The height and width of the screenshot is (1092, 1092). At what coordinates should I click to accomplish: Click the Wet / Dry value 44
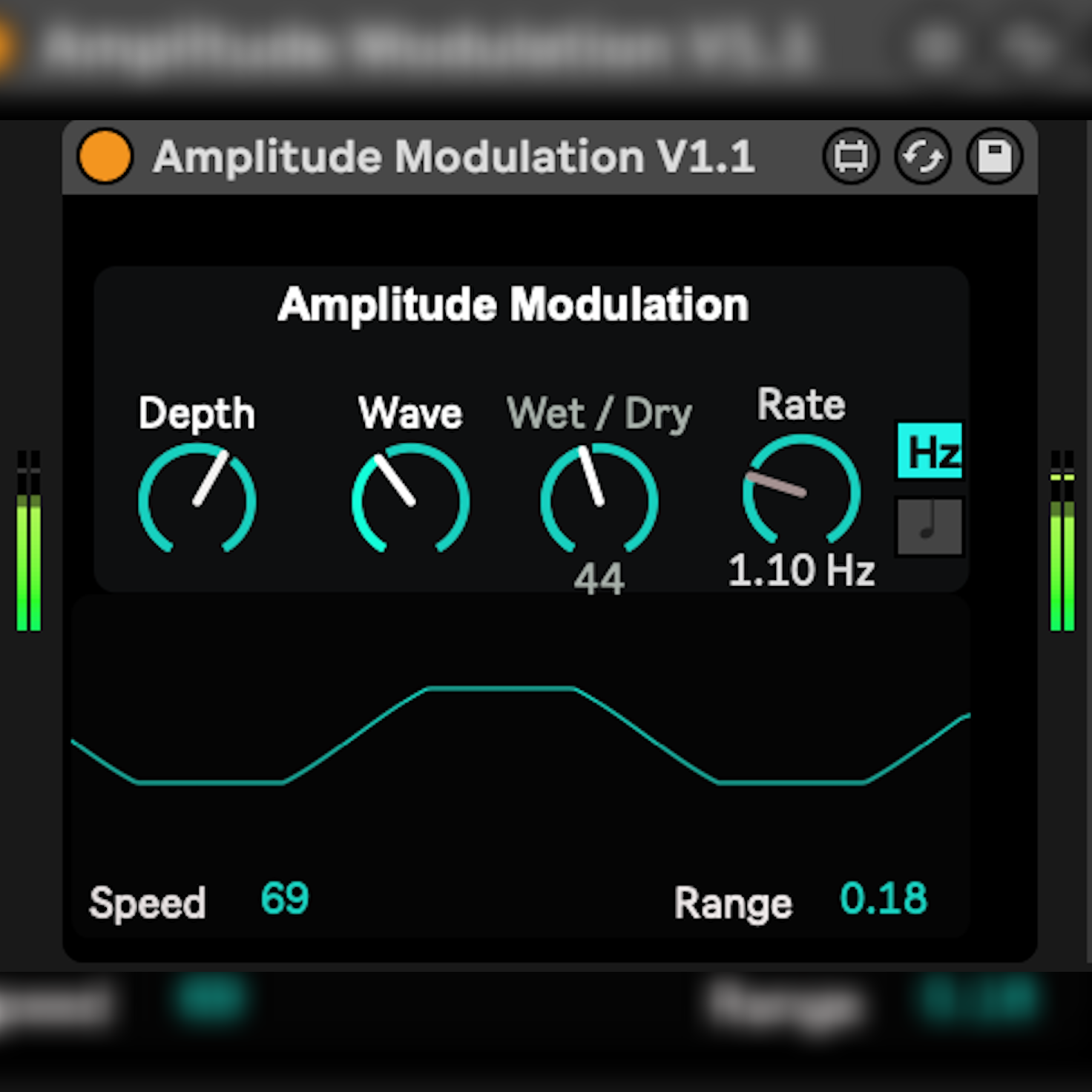coord(599,579)
